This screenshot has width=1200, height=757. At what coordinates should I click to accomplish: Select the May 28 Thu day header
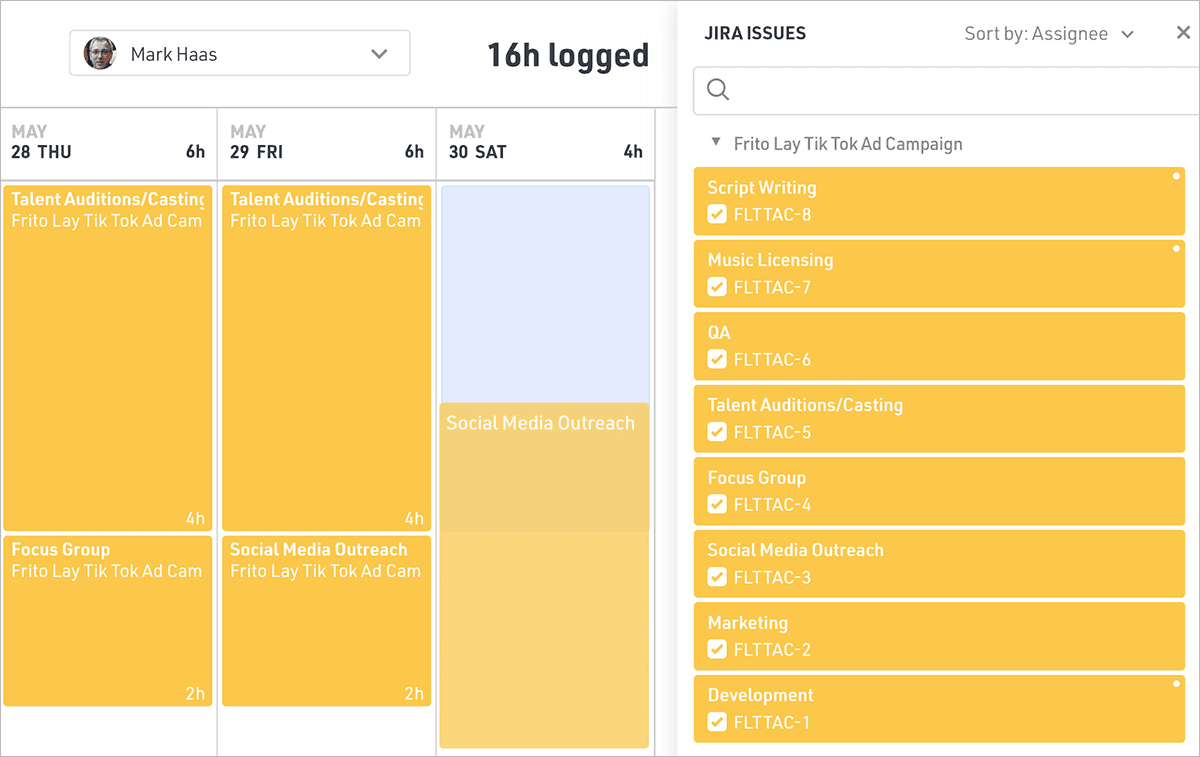[x=108, y=142]
